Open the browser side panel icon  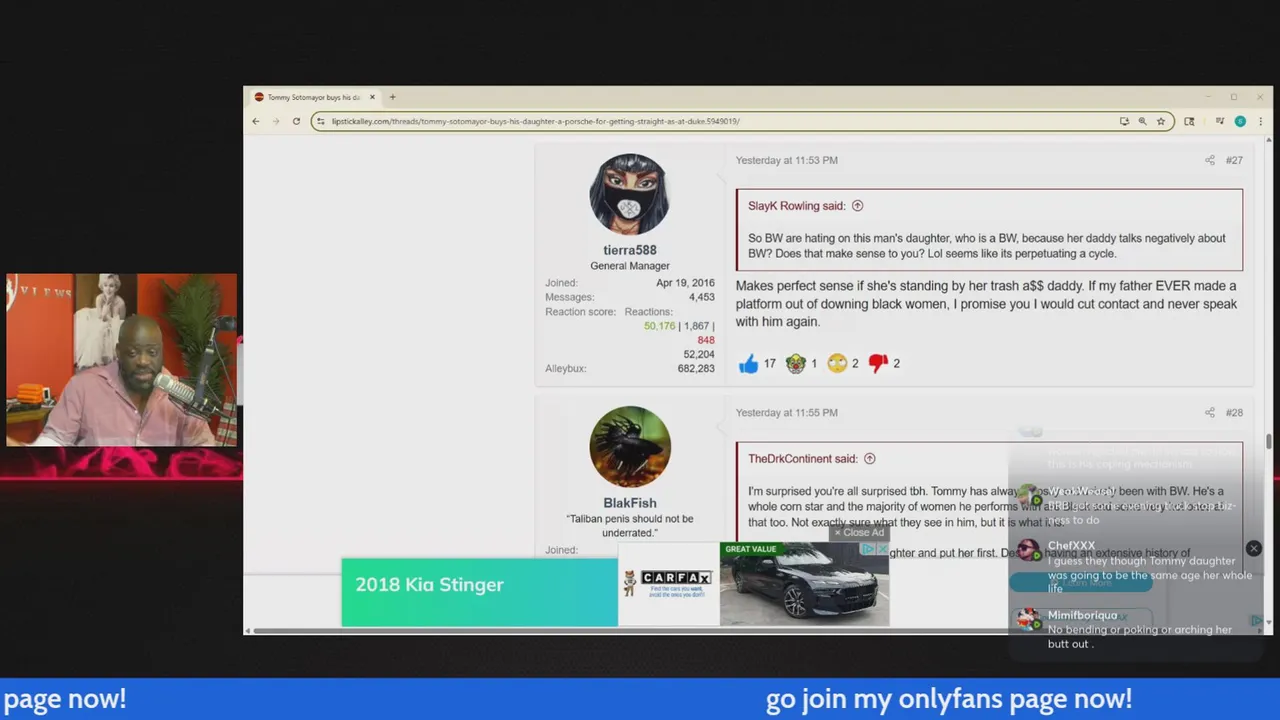(1189, 121)
